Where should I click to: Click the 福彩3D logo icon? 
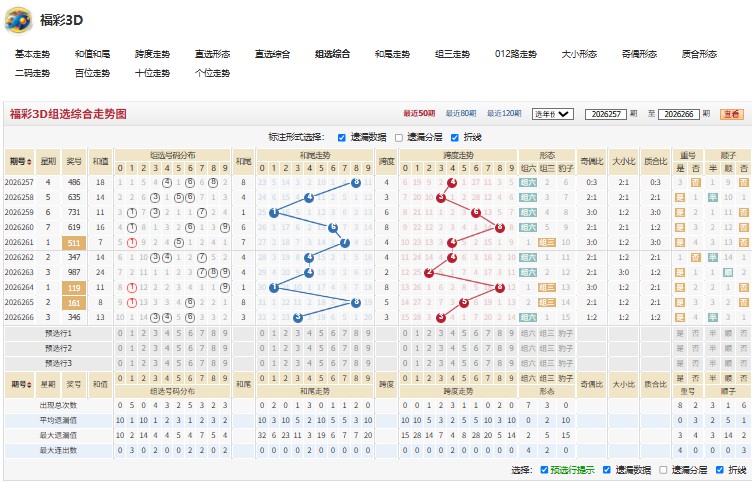(x=18, y=20)
